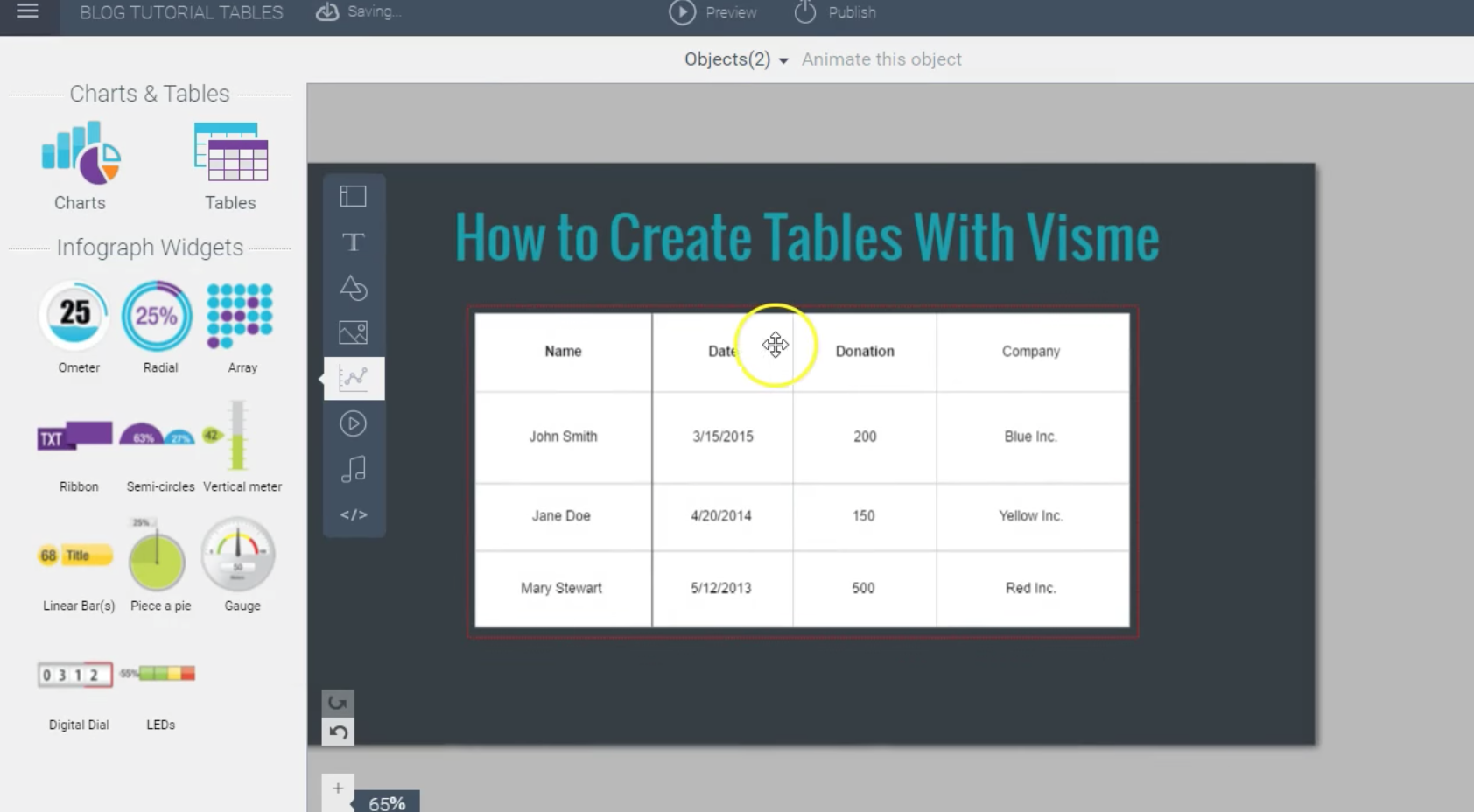The image size is (1474, 812).
Task: Click the undo arrow button
Action: 339,732
